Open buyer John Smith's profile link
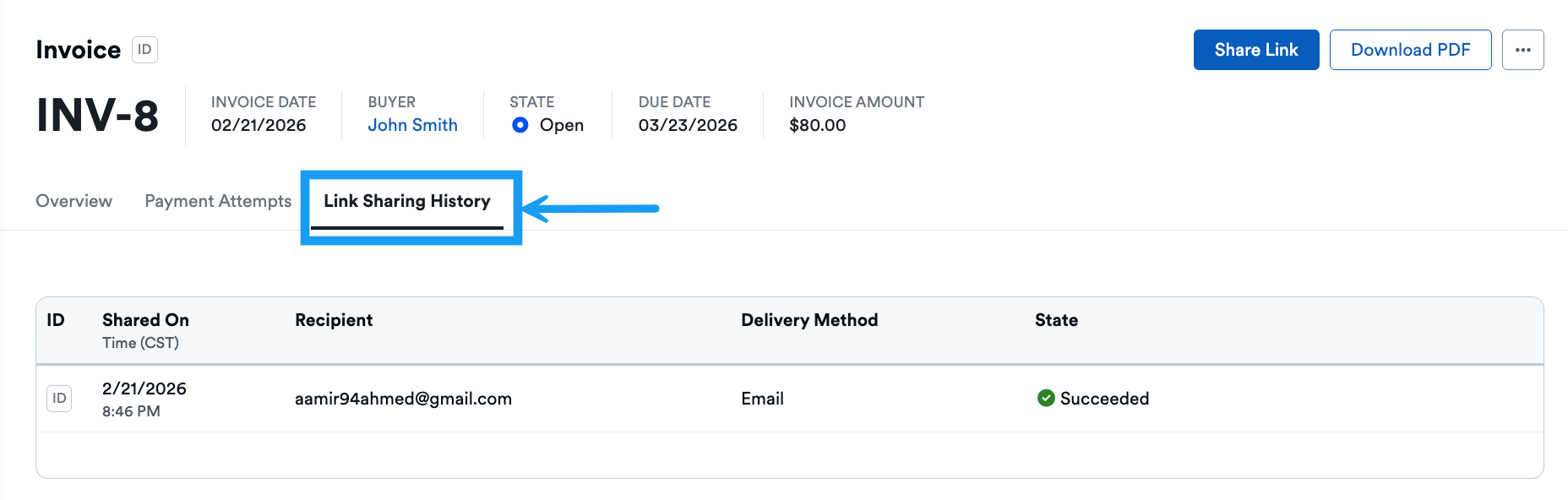This screenshot has width=1568, height=500. (412, 125)
